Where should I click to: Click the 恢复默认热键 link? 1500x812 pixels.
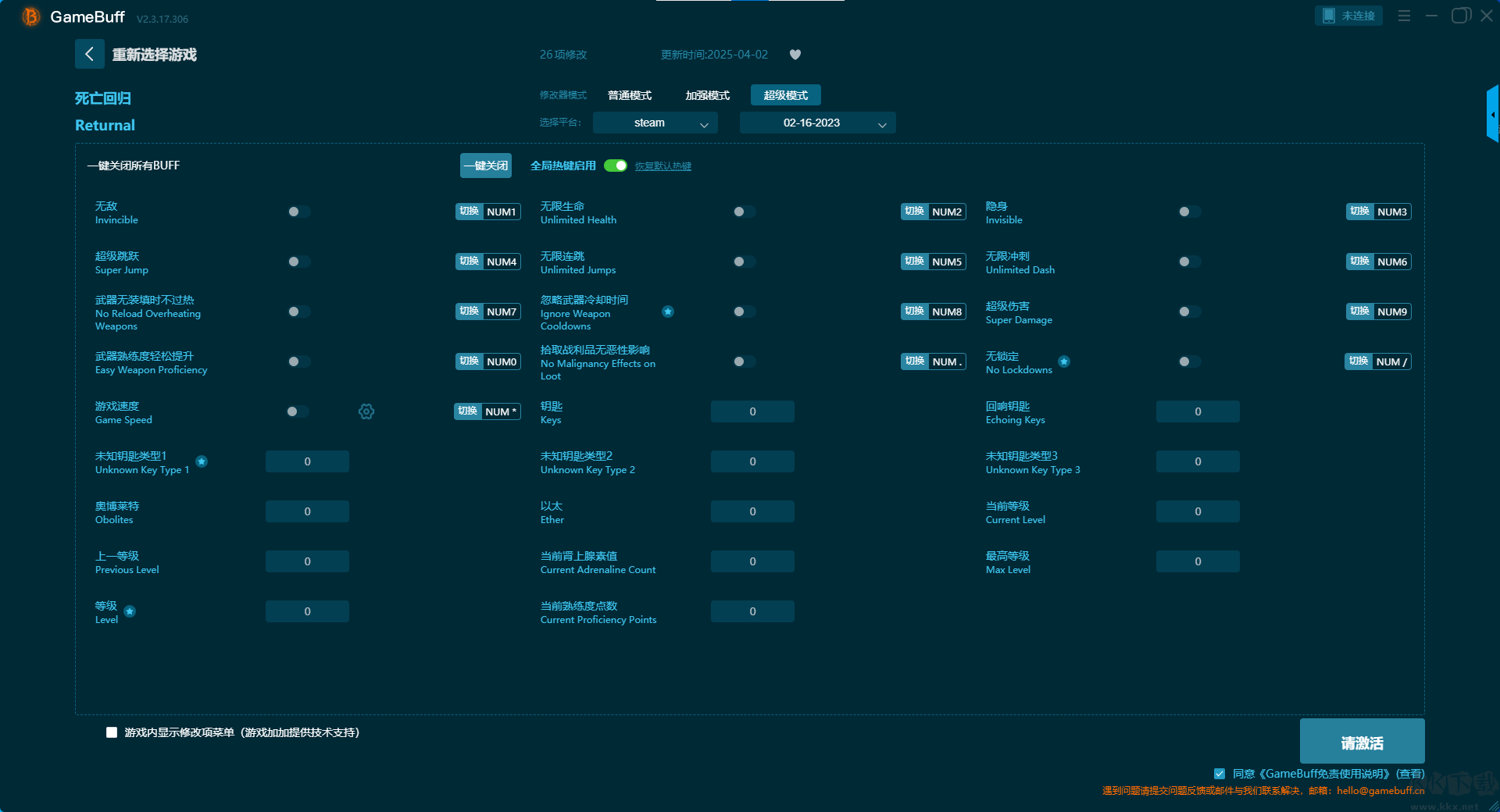click(662, 166)
